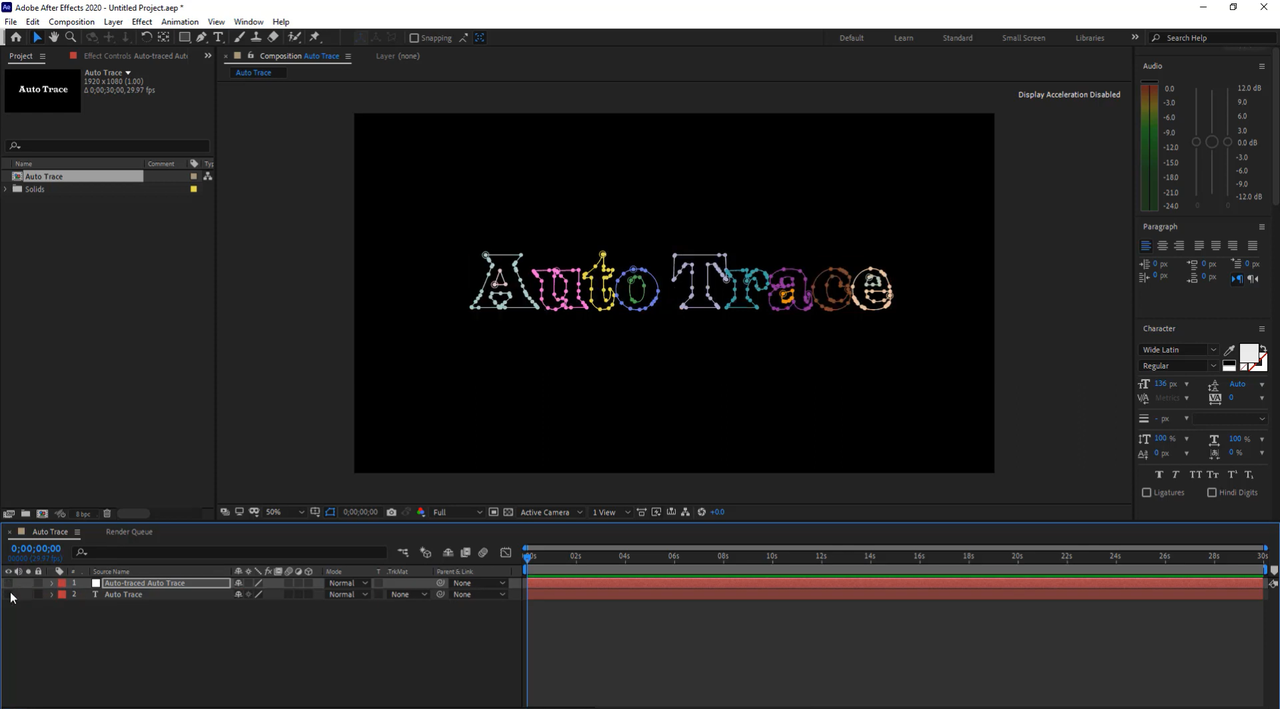The image size is (1280, 709).
Task: Open the Composition menu
Action: pos(72,21)
